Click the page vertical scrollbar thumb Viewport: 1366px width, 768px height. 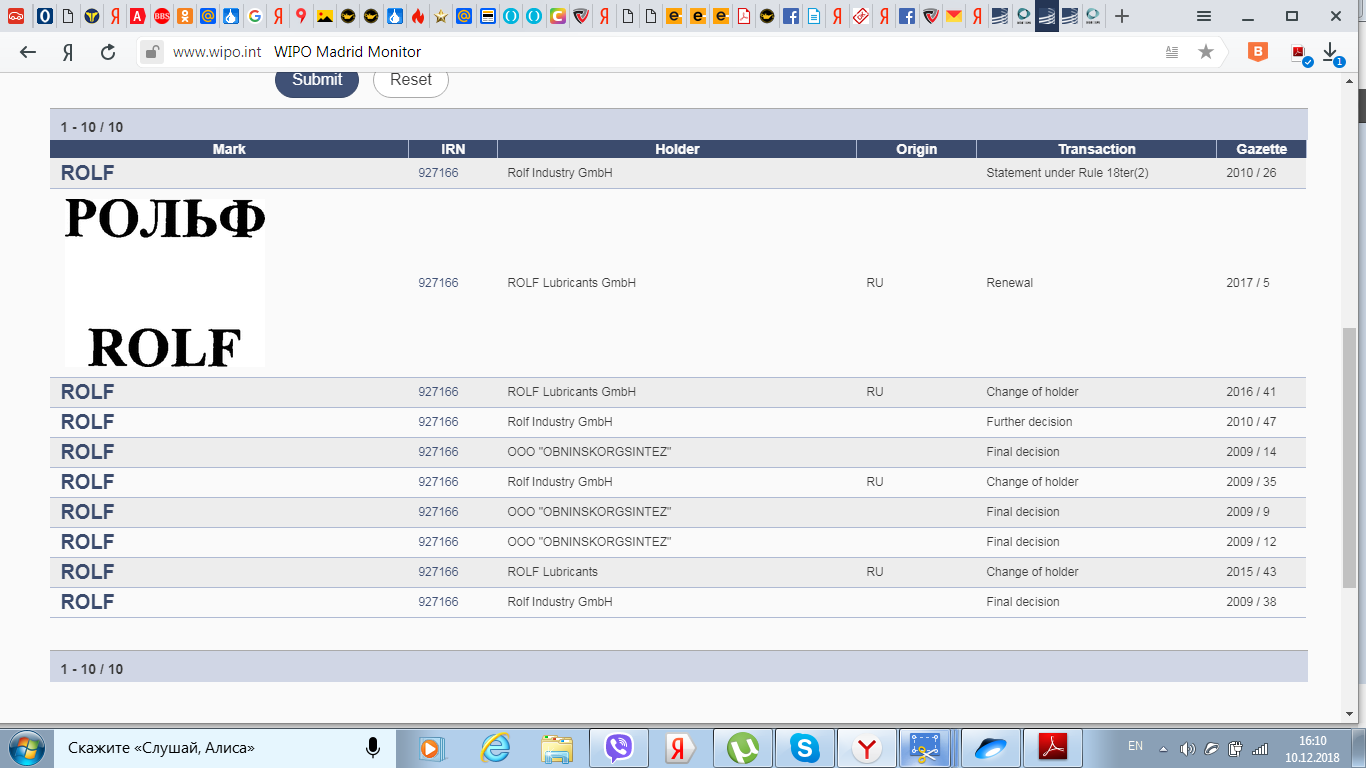tap(1349, 457)
